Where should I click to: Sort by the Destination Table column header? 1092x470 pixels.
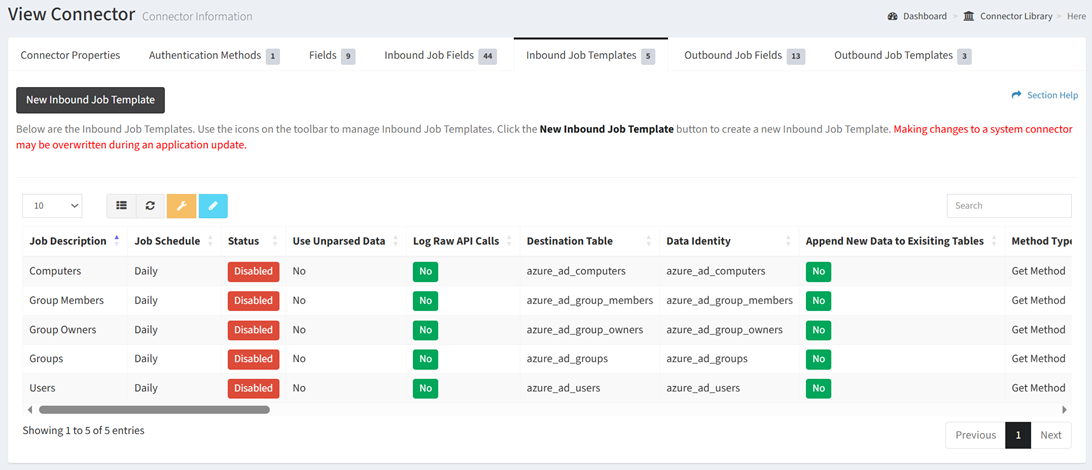(570, 241)
